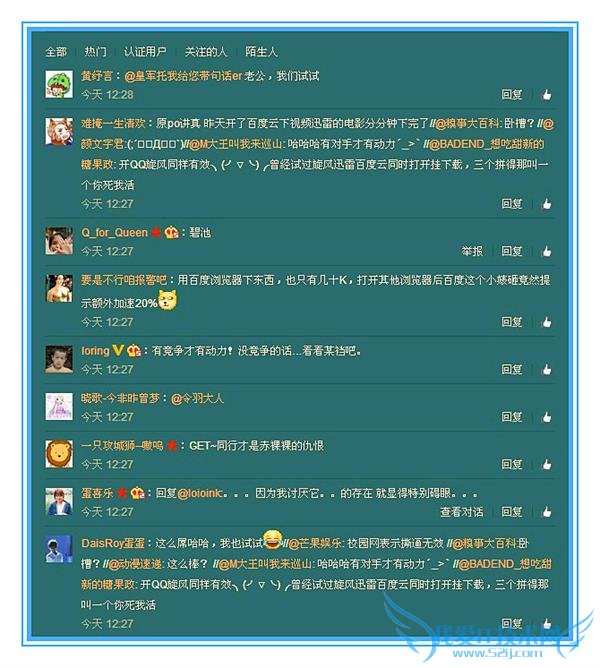Screen dimensions: 600x668
Task: Click thumbs-up on 晓歌-今非昨昔梦 comment
Action: (x=546, y=417)
